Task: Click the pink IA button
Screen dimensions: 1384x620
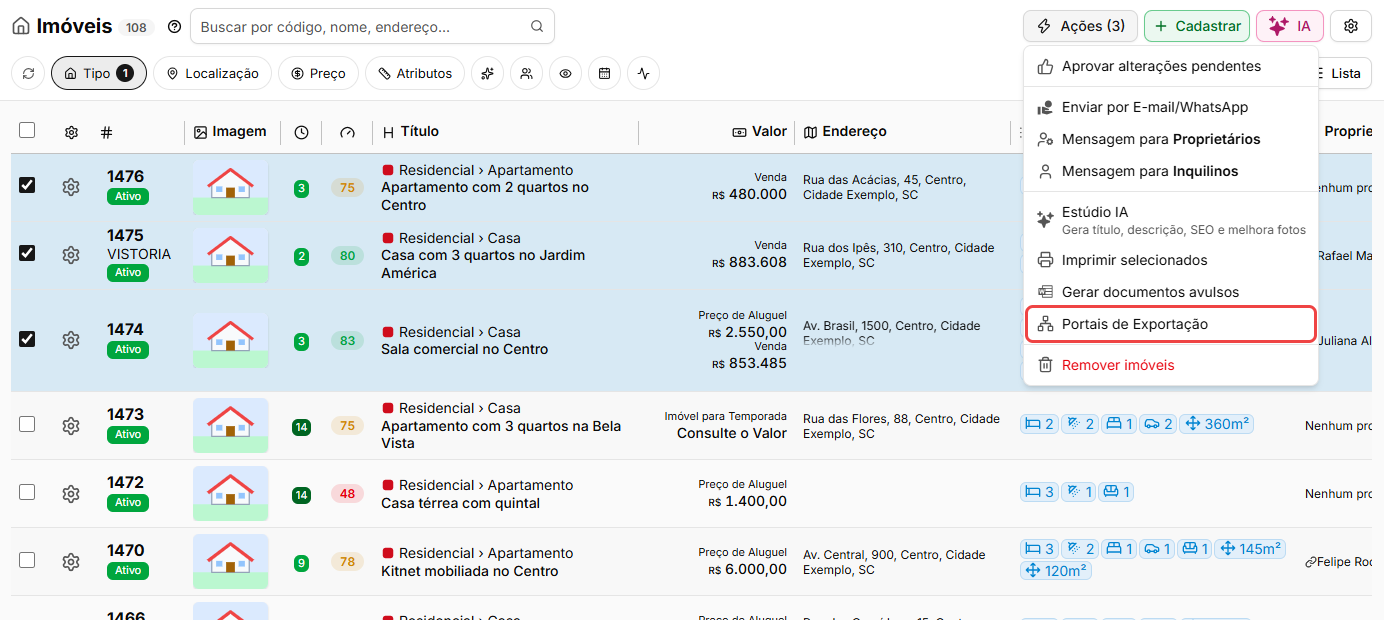Action: pyautogui.click(x=1290, y=26)
